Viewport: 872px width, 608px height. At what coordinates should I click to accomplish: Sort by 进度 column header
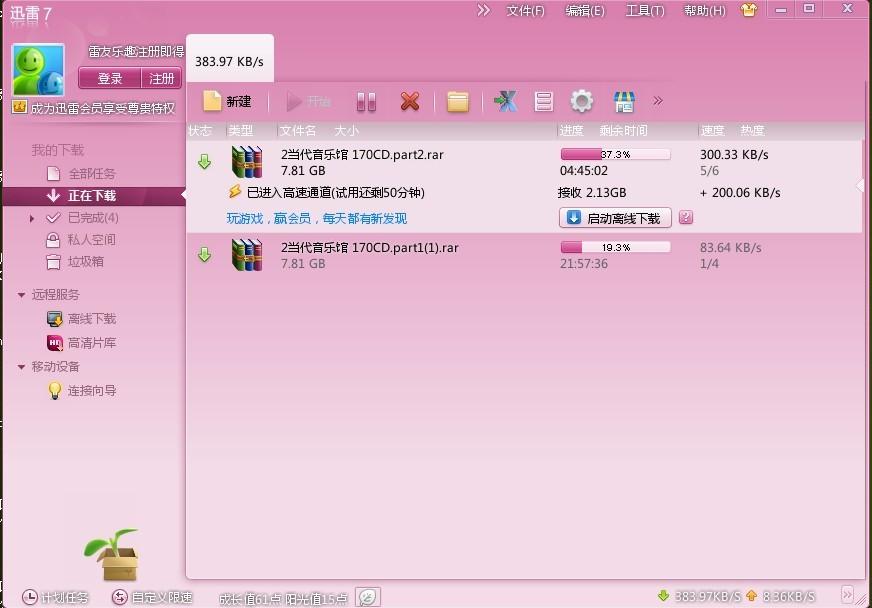tap(571, 131)
